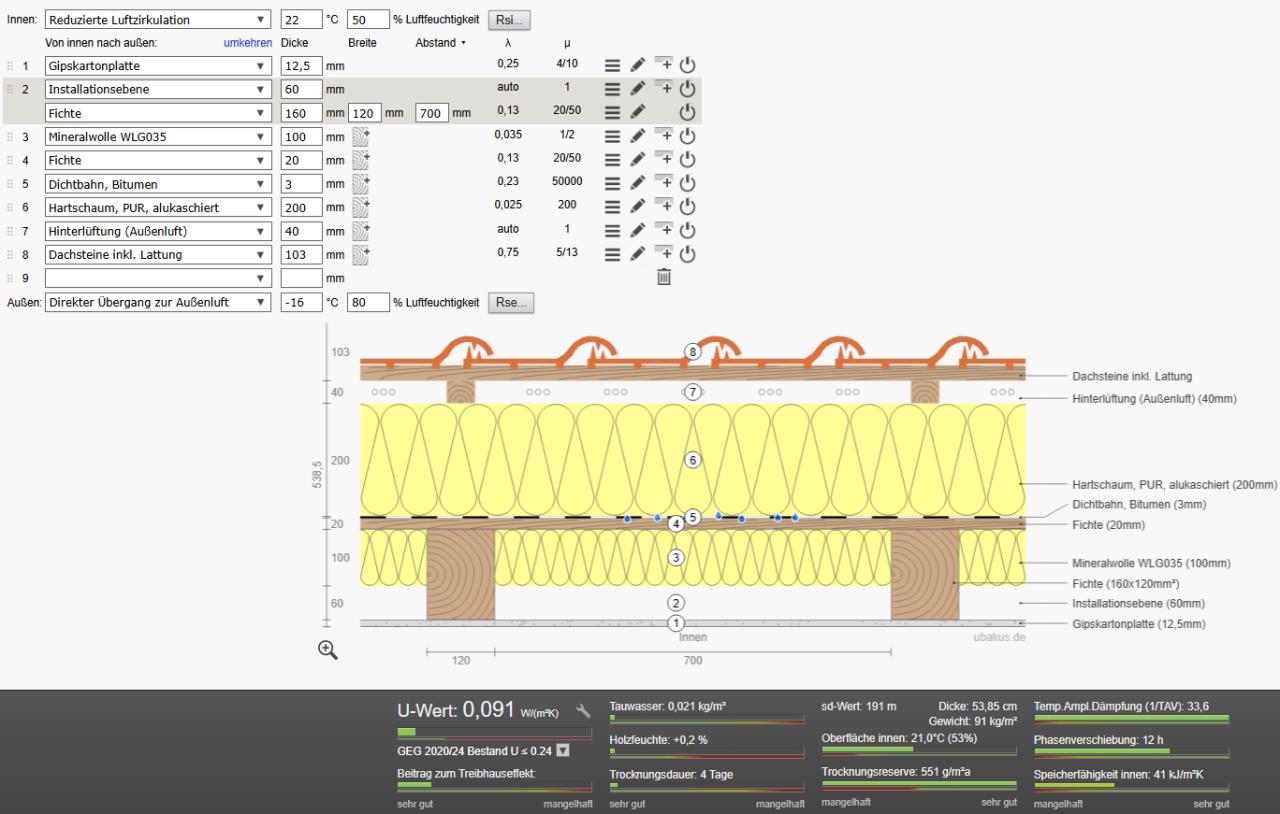Delete empty layer 9 with the trash icon

(x=663, y=278)
